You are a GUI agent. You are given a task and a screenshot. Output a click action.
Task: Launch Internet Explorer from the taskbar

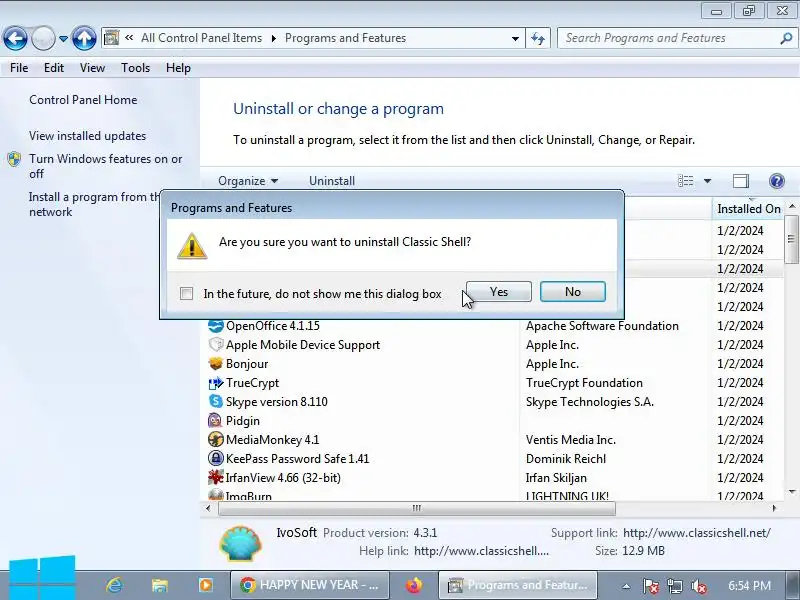point(114,585)
